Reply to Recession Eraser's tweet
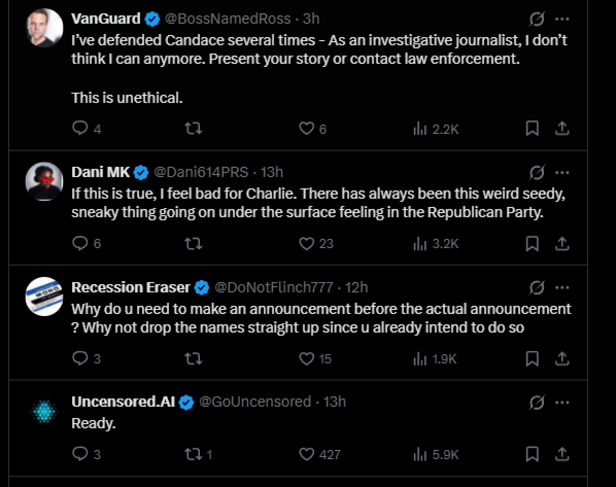Screen dimensions: 616x487 coord(82,359)
